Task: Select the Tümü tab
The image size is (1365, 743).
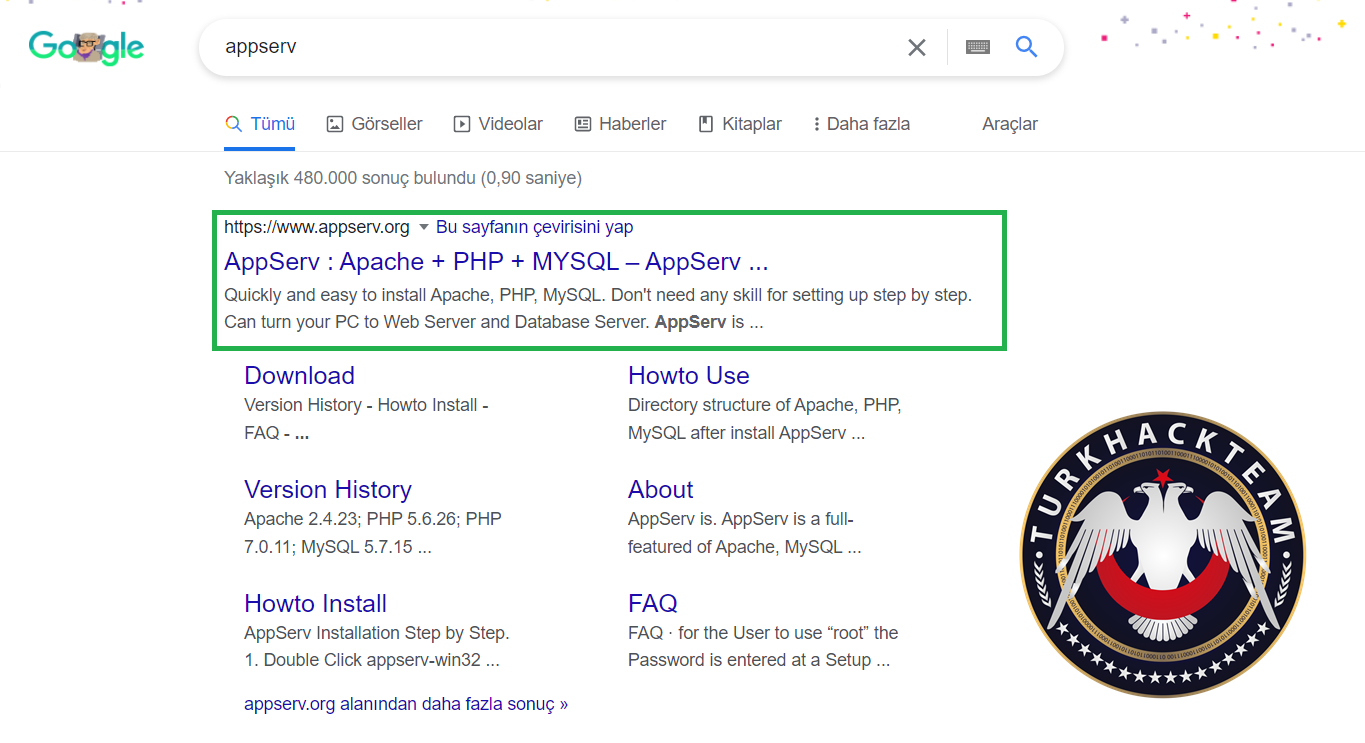Action: [260, 124]
